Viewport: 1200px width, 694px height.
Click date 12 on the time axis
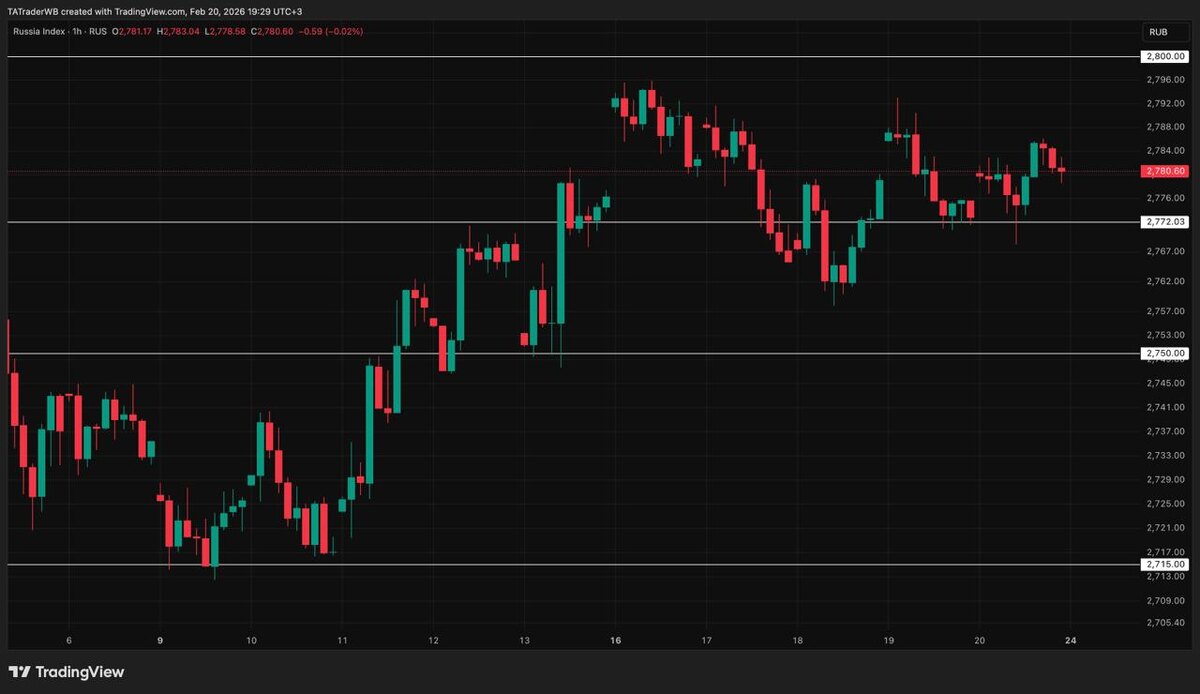pos(433,640)
